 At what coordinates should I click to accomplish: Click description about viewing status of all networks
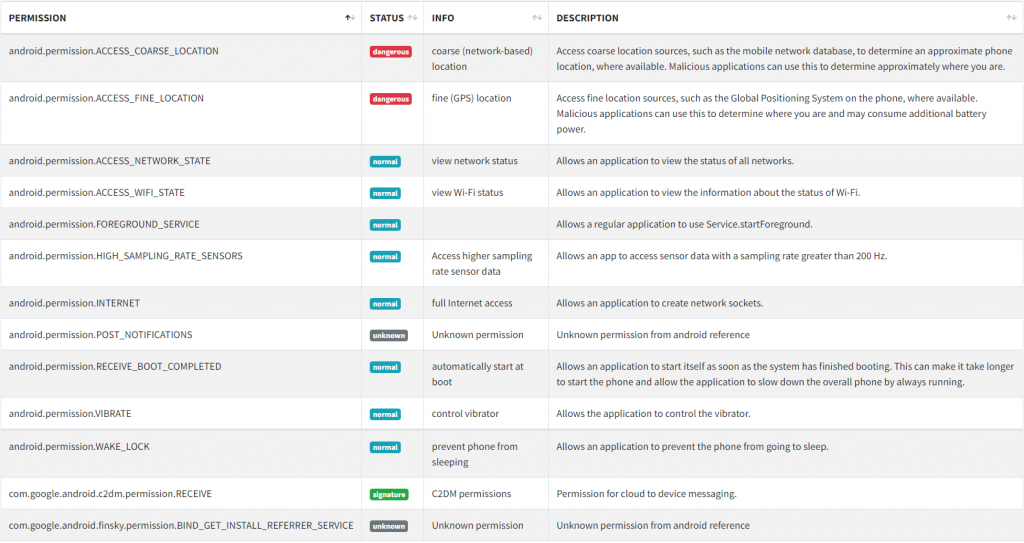(675, 161)
